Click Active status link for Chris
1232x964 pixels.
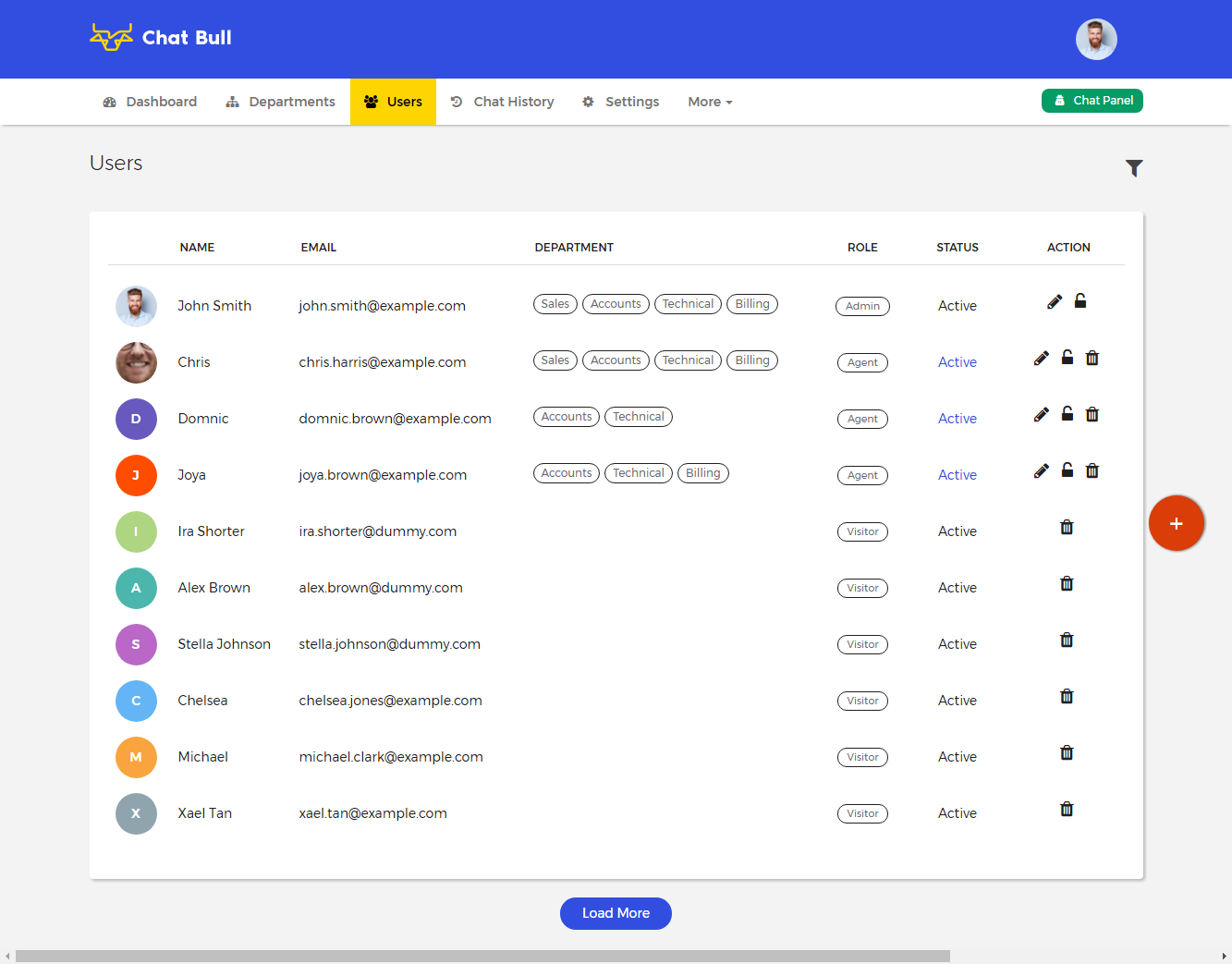coord(958,362)
